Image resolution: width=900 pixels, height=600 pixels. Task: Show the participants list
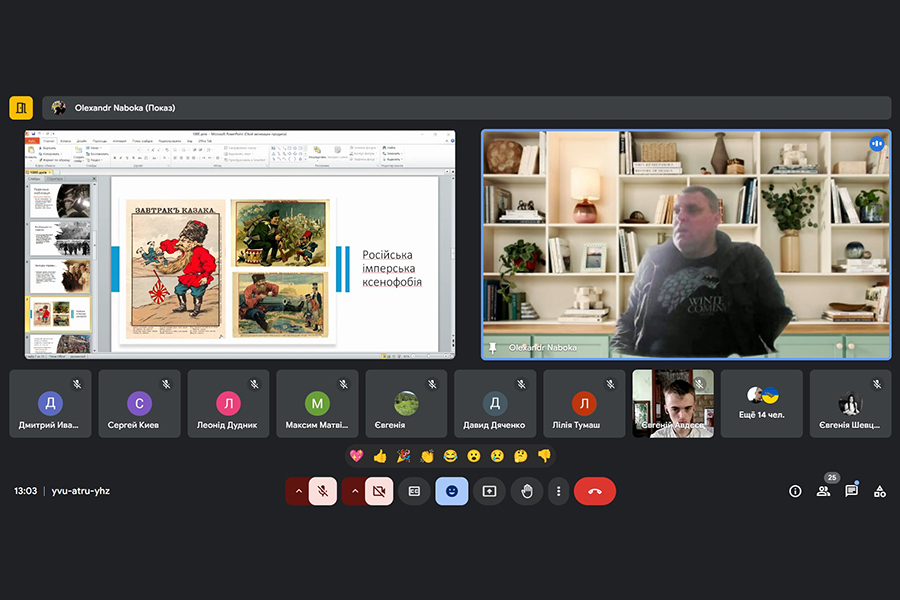(824, 491)
